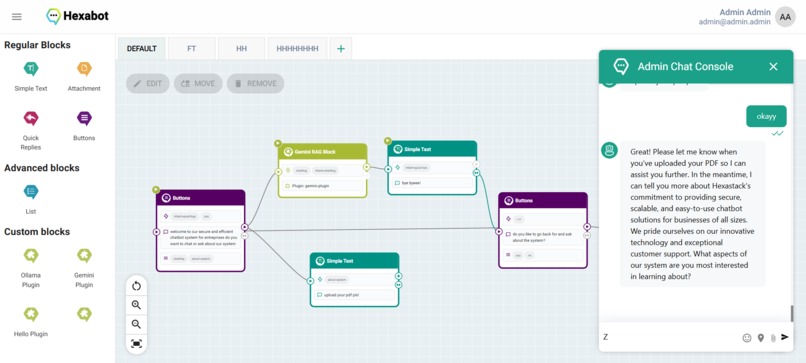Switch to the HH flow tab

pos(242,49)
